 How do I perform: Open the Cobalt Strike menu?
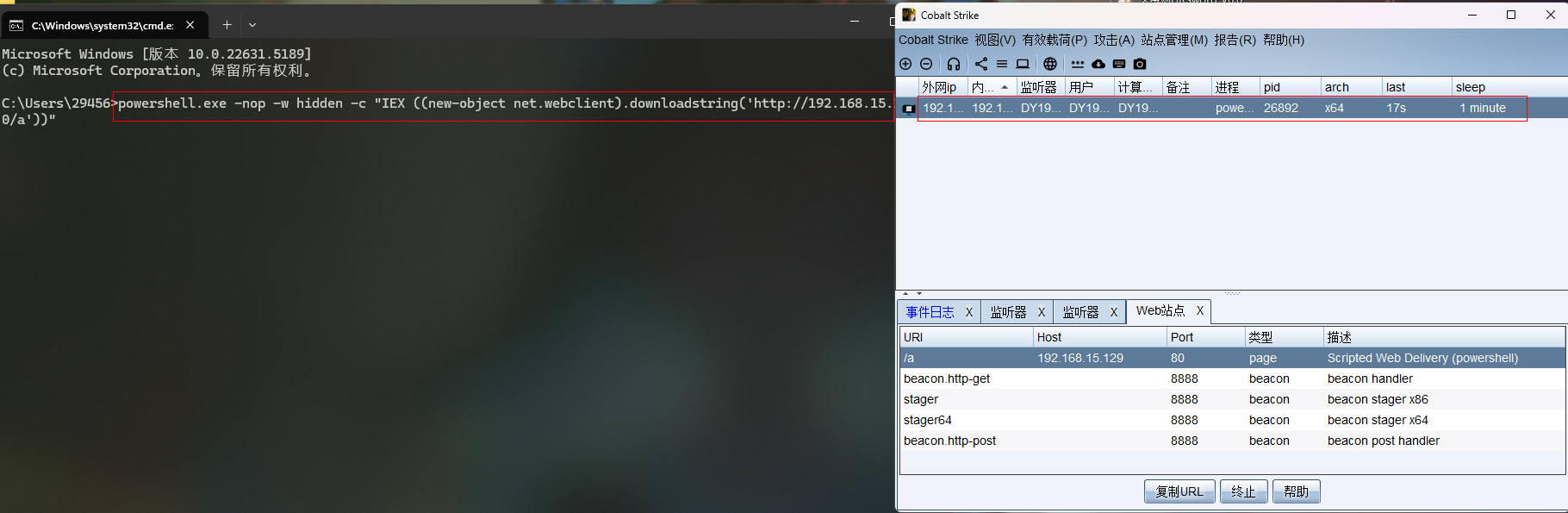pyautogui.click(x=933, y=40)
